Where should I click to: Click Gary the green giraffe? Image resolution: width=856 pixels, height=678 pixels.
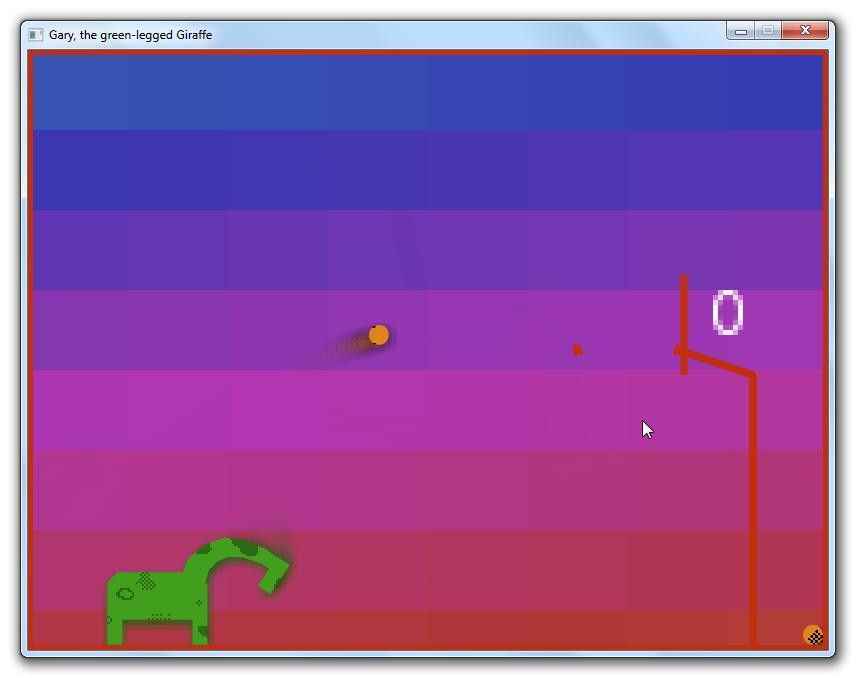[197, 591]
